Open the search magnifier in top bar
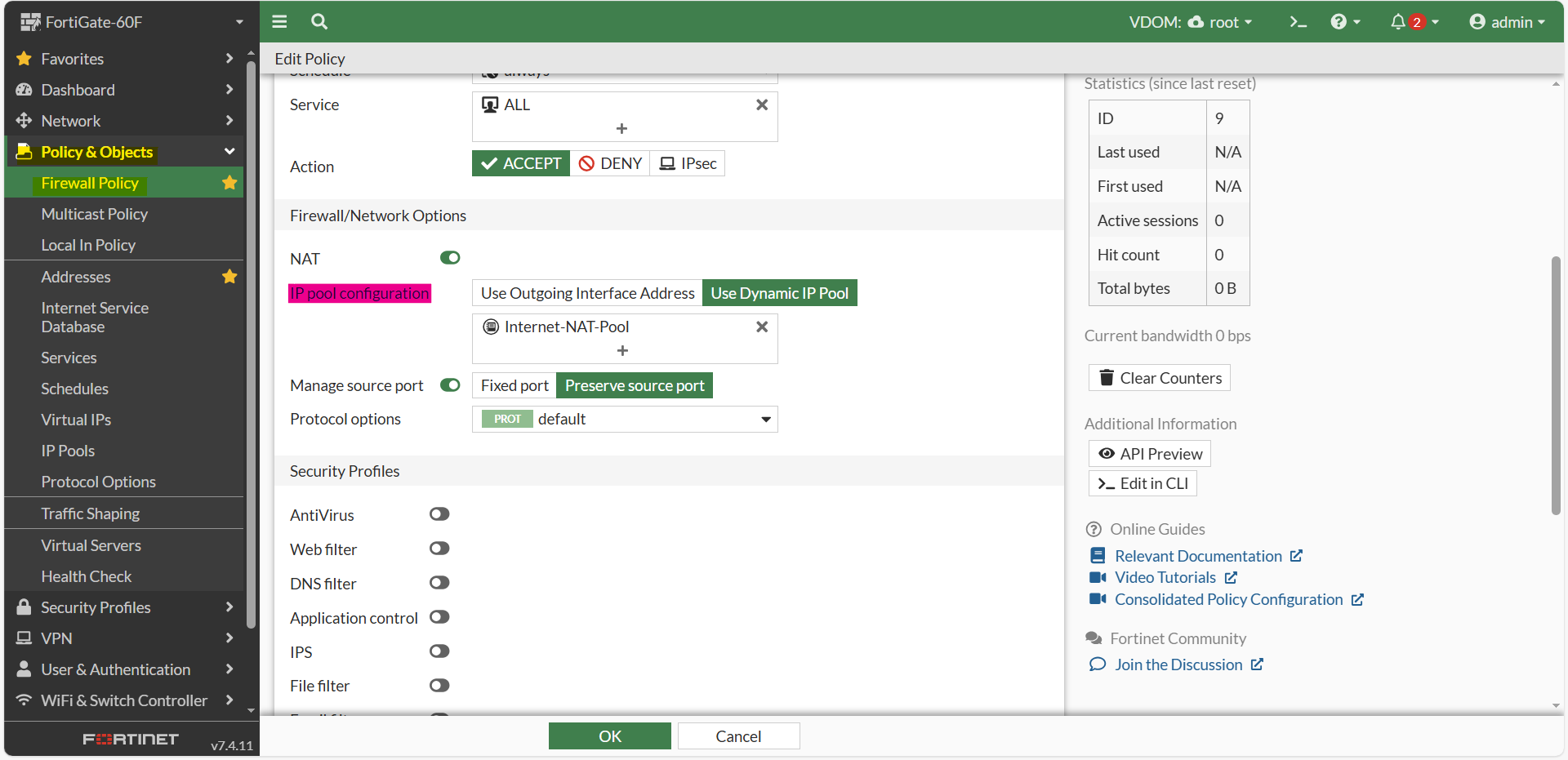1568x760 pixels. coord(319,22)
